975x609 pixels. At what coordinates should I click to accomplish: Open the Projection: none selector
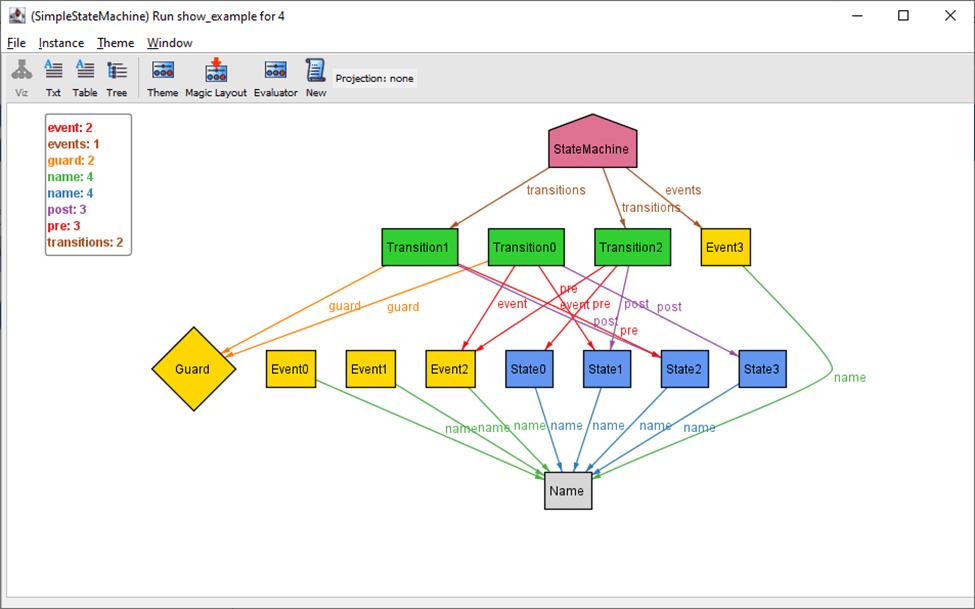(375, 78)
